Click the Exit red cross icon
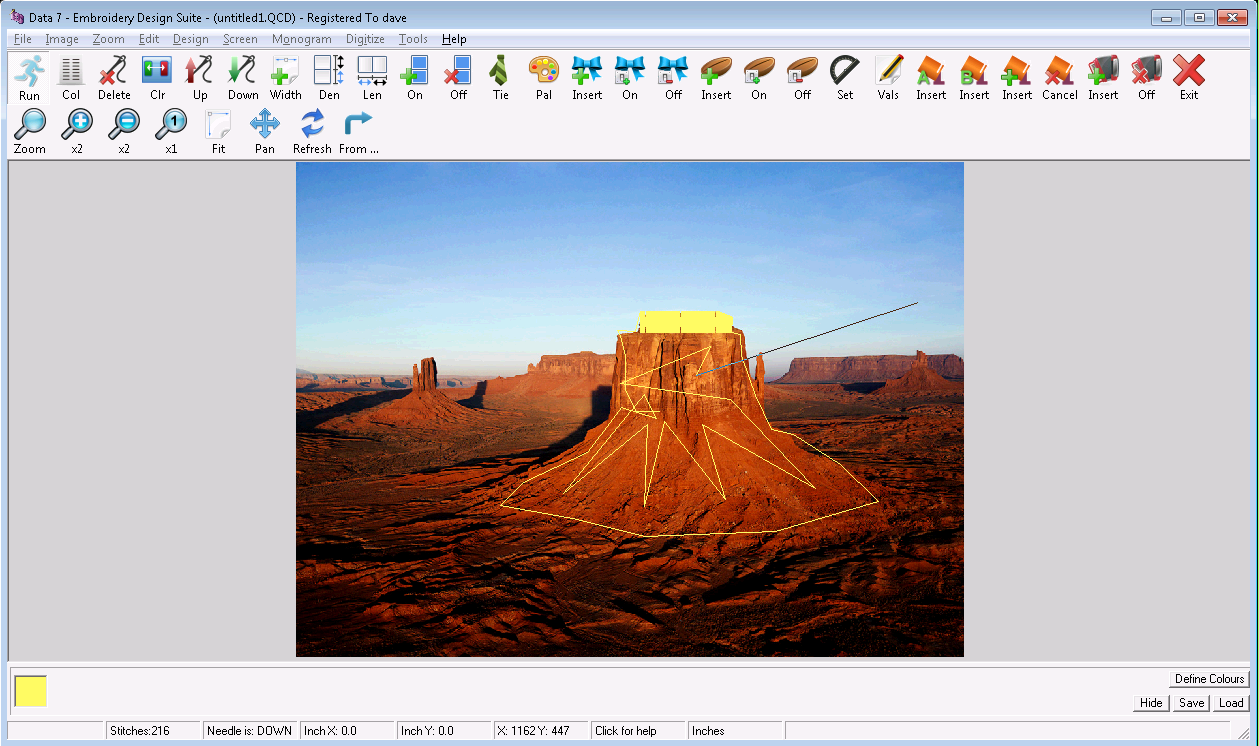Viewport: 1259px width, 746px height. pyautogui.click(x=1189, y=71)
